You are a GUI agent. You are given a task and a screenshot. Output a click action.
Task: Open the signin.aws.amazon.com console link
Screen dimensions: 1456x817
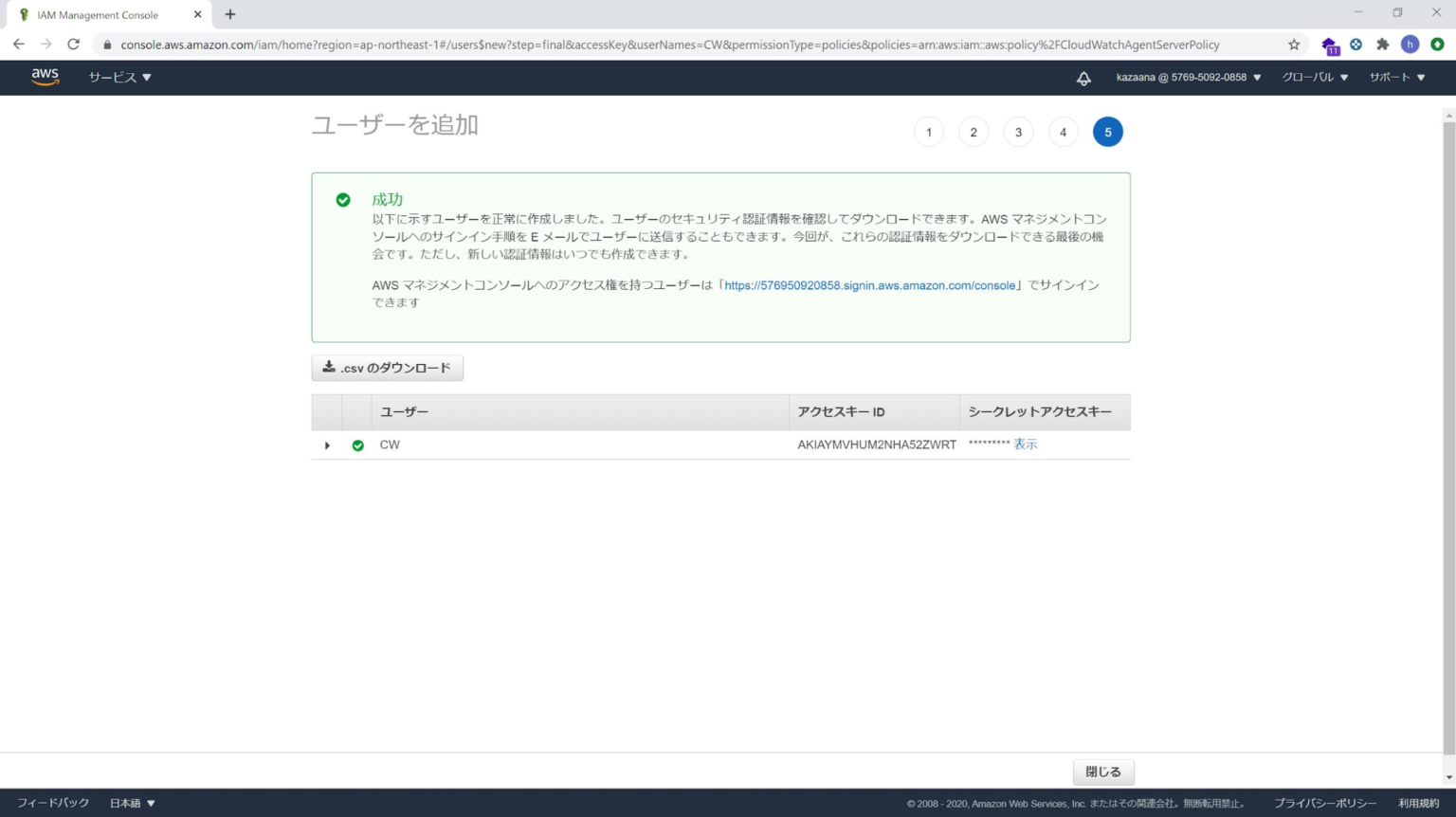pyautogui.click(x=869, y=284)
